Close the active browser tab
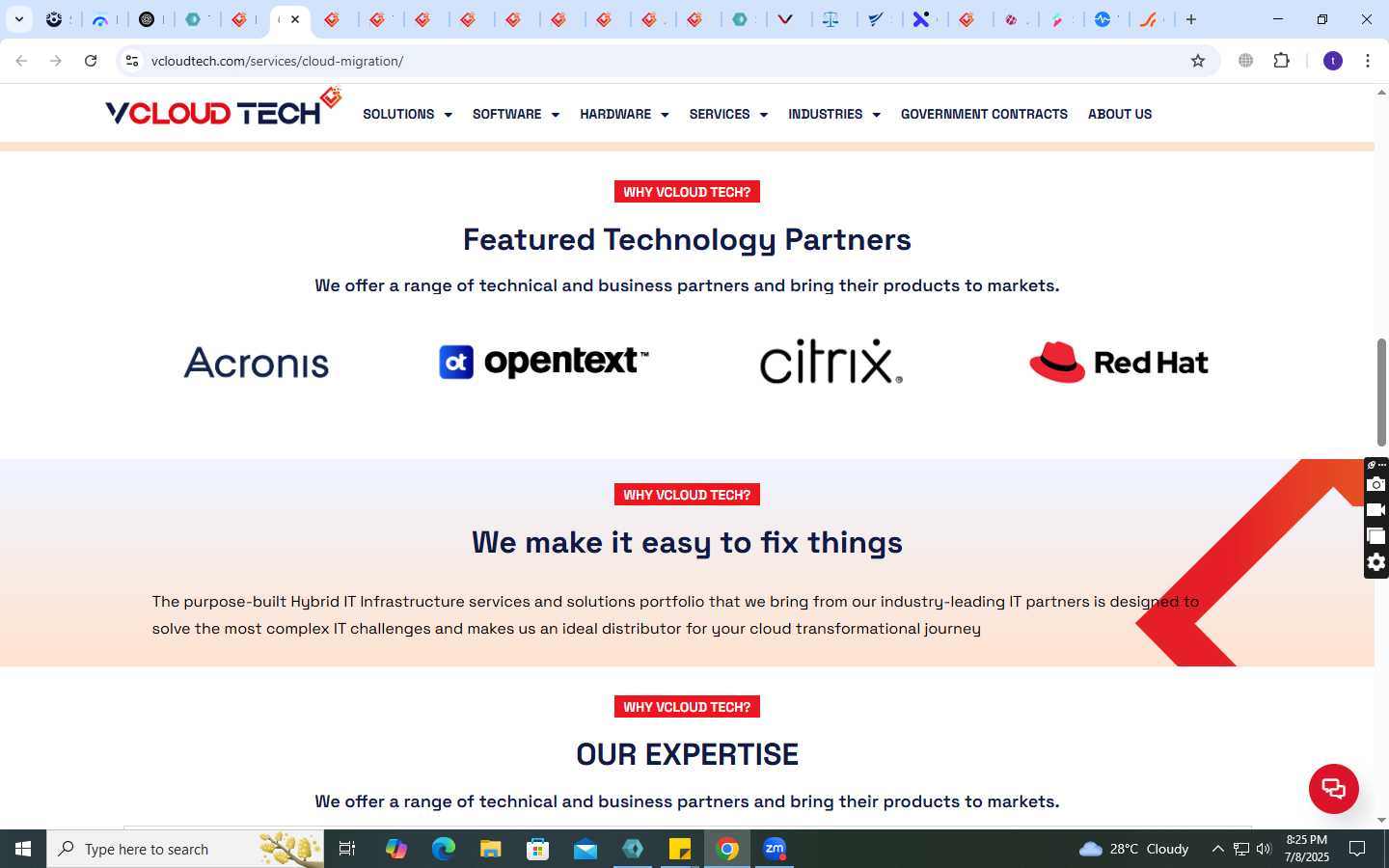The width and height of the screenshot is (1389, 868). click(x=295, y=19)
